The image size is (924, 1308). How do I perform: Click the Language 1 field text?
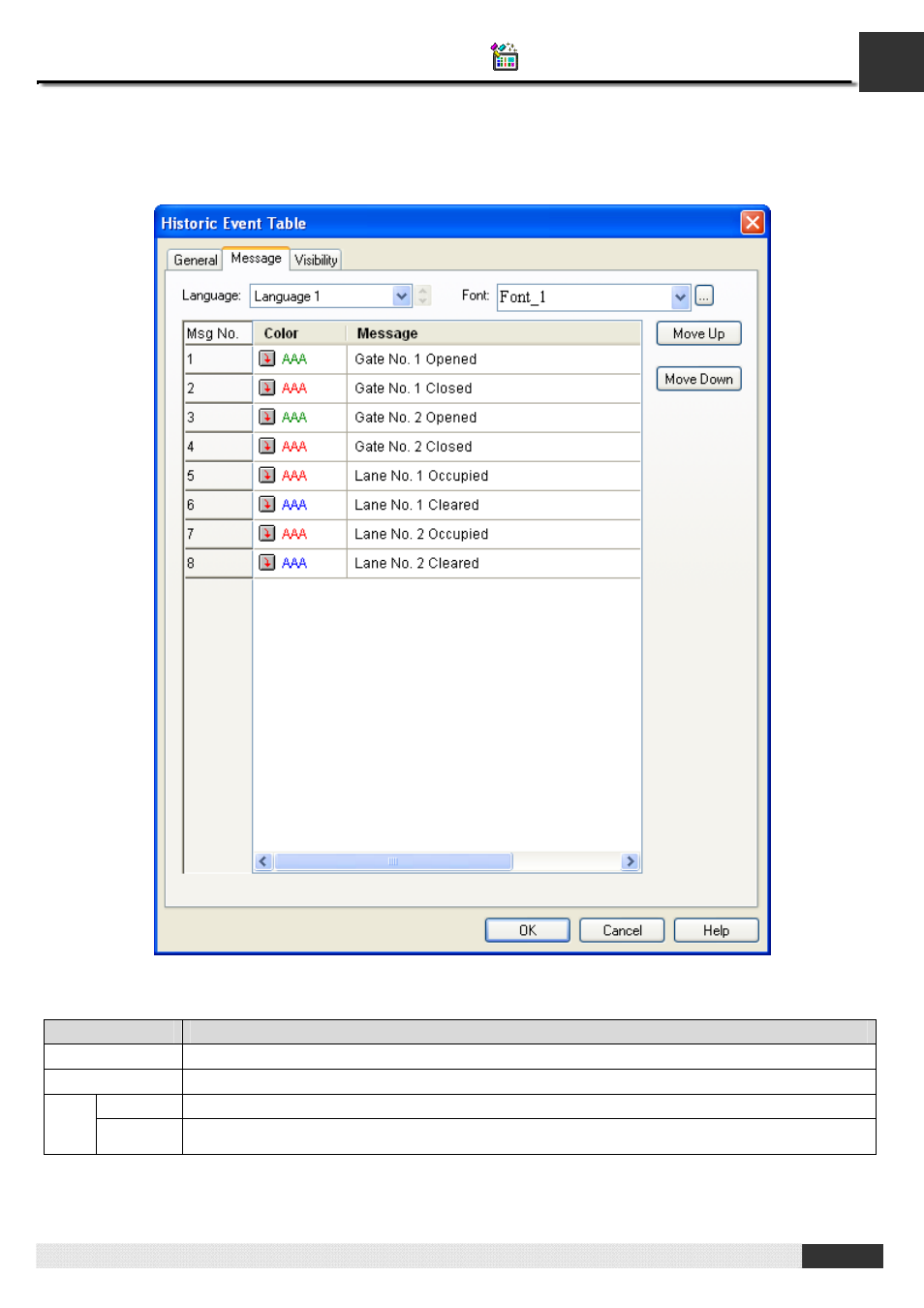287,296
